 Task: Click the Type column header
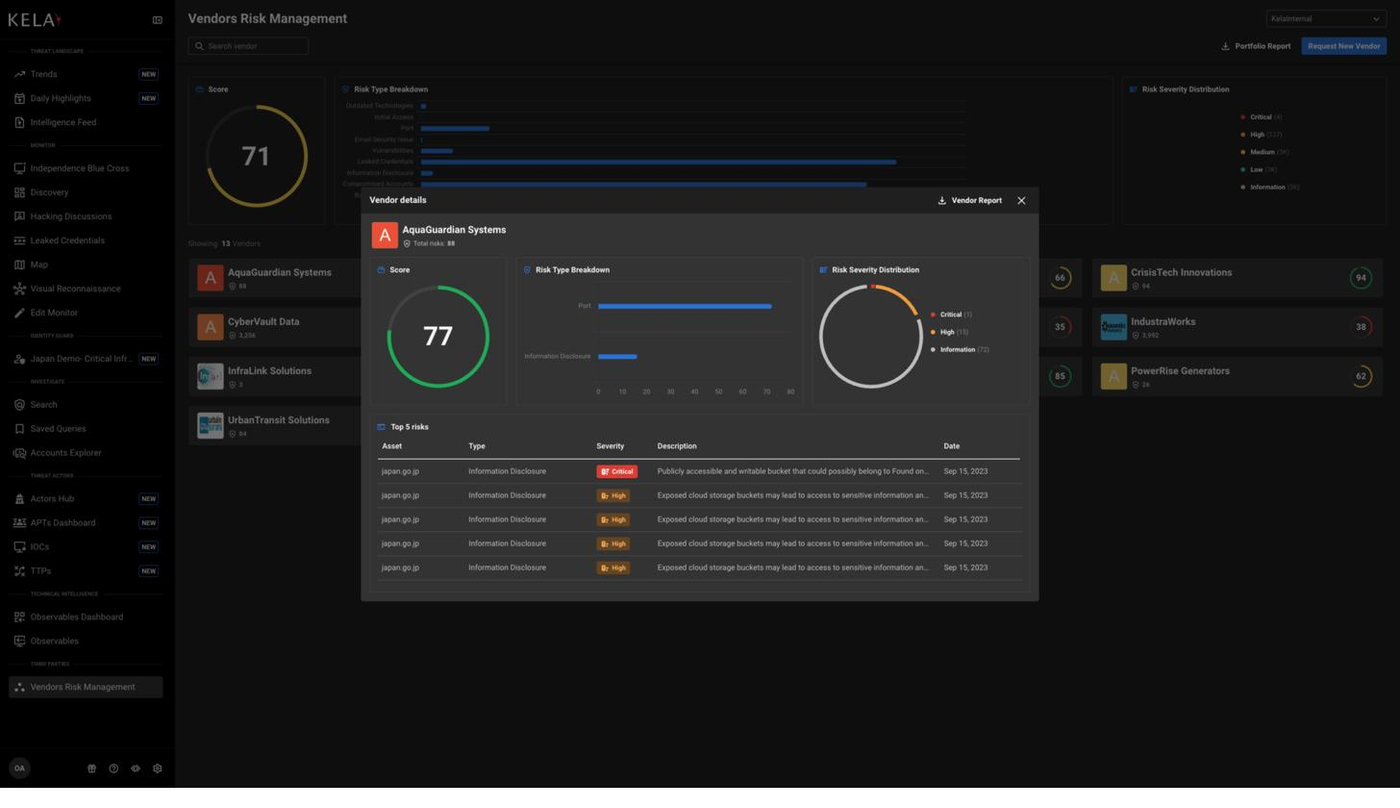click(477, 446)
